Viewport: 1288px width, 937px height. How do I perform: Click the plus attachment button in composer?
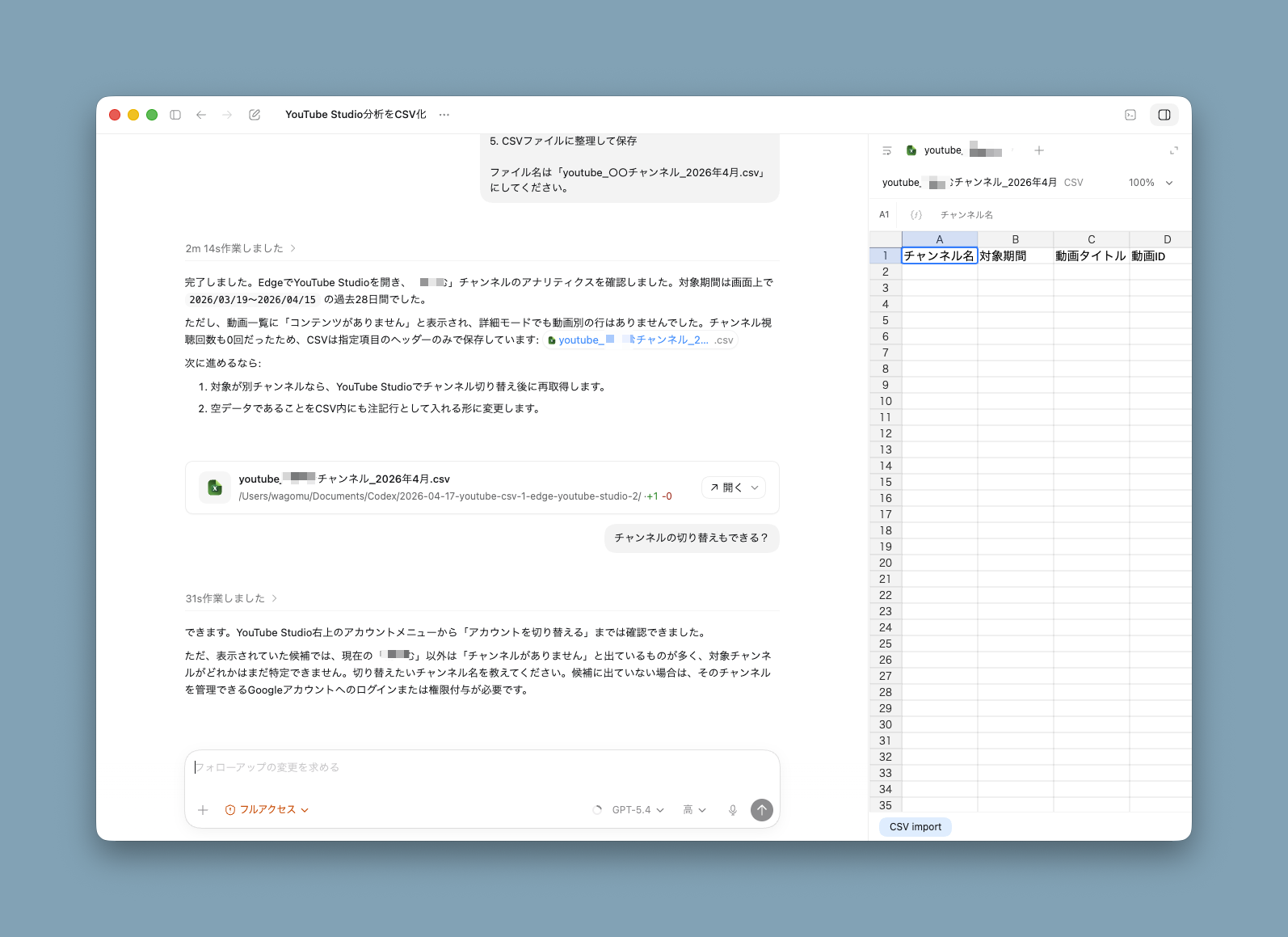click(204, 810)
